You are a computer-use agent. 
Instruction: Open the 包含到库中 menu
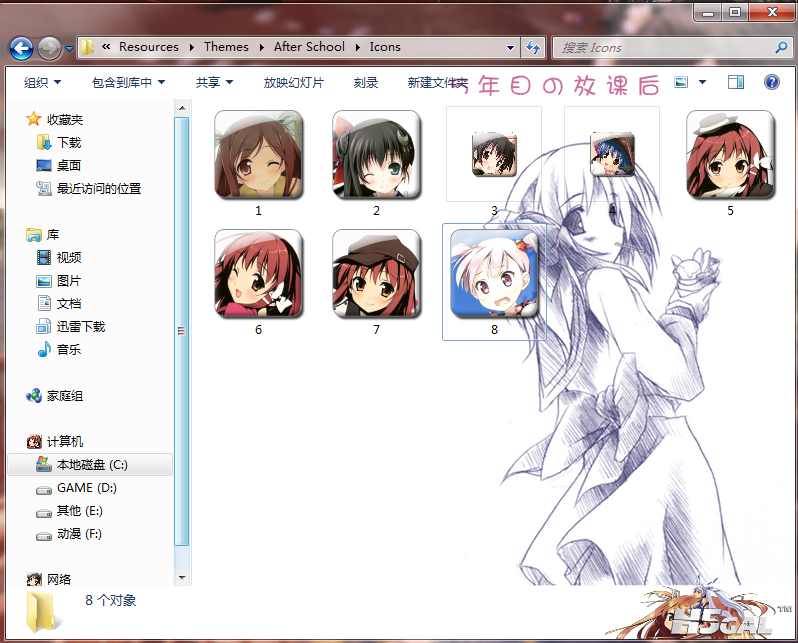pyautogui.click(x=128, y=82)
